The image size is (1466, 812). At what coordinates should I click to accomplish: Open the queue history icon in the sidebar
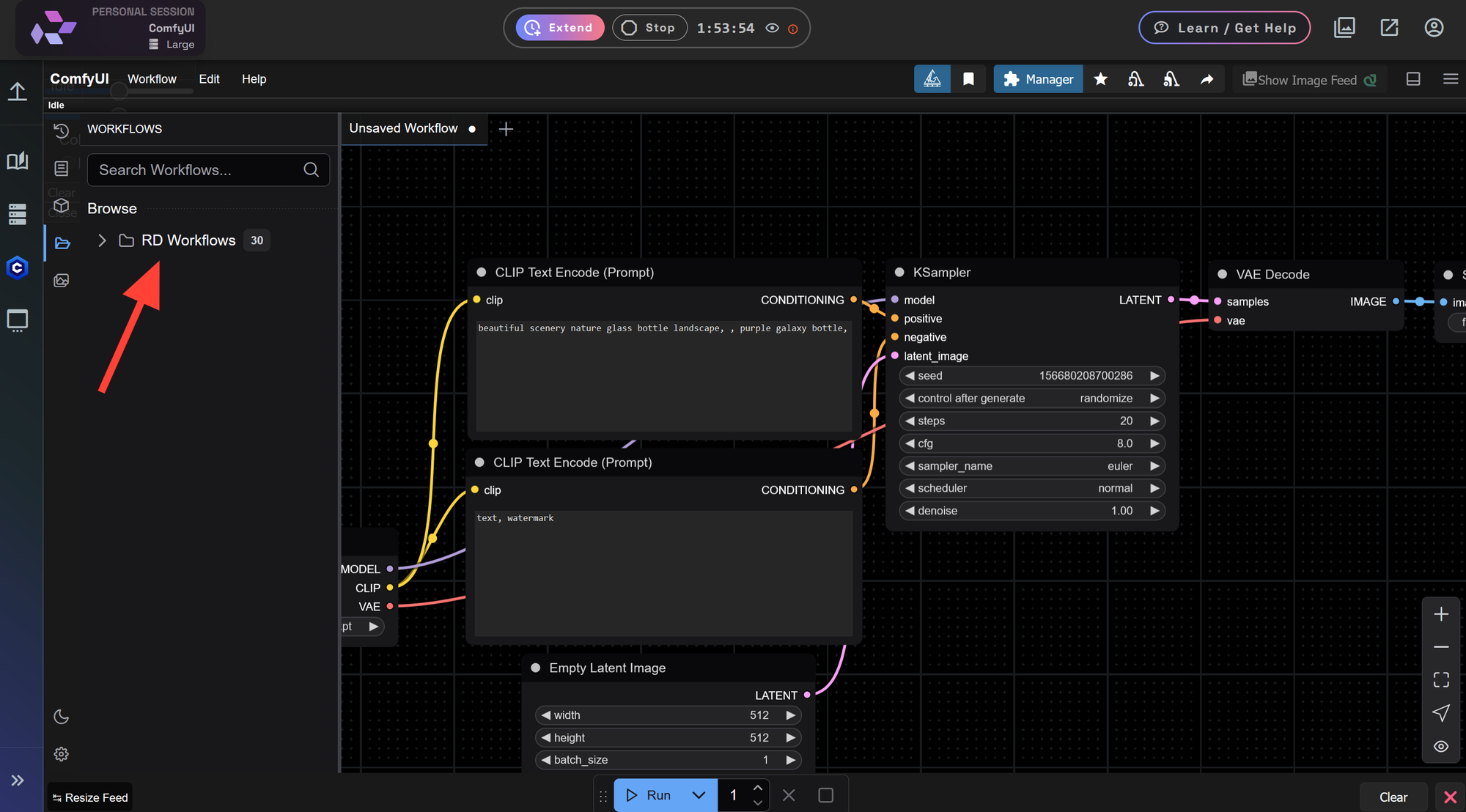pyautogui.click(x=62, y=130)
